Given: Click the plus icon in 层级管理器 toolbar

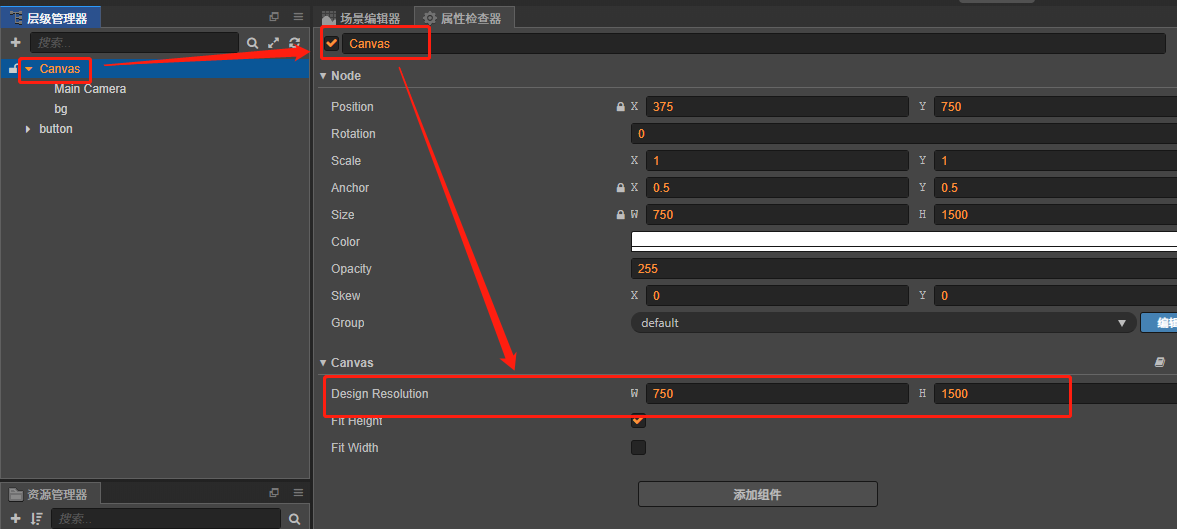Looking at the screenshot, I should click(x=15, y=43).
